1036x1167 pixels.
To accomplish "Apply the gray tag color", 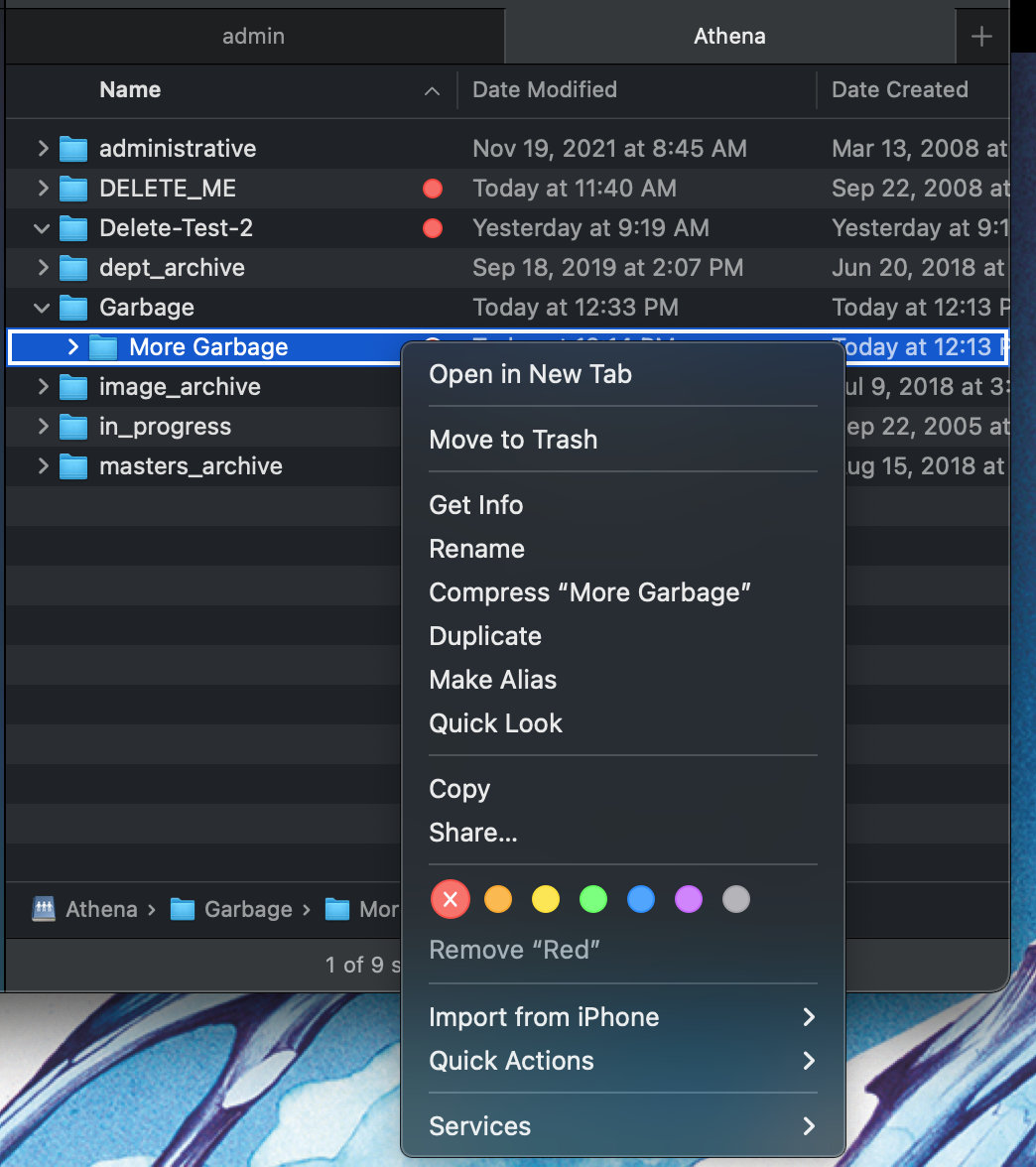I will pyautogui.click(x=736, y=899).
